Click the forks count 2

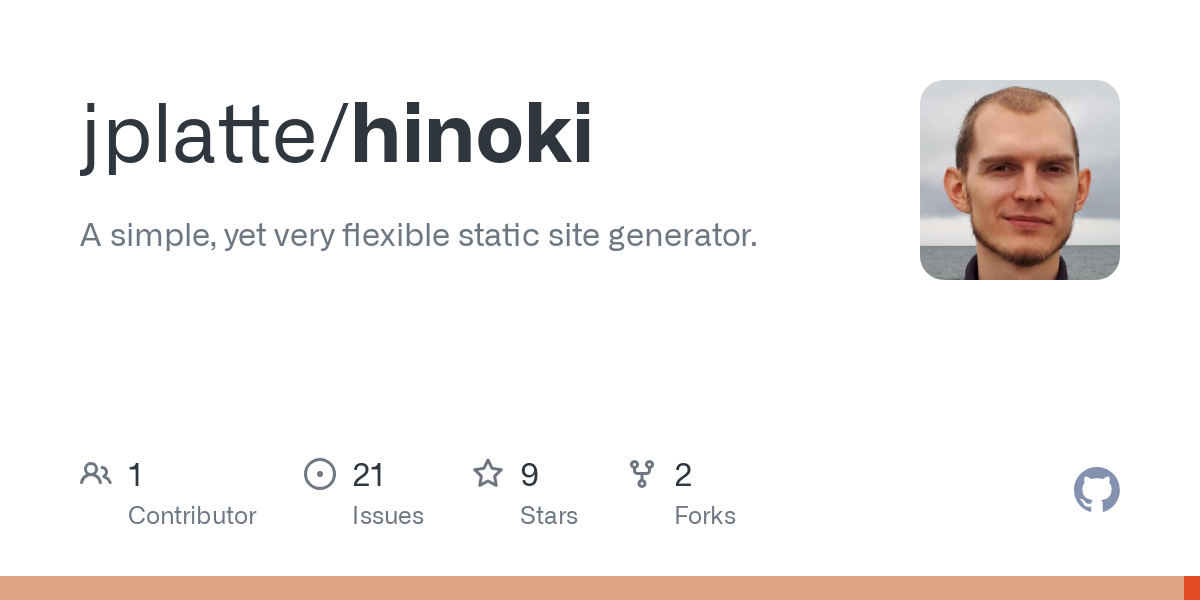pyautogui.click(x=683, y=475)
